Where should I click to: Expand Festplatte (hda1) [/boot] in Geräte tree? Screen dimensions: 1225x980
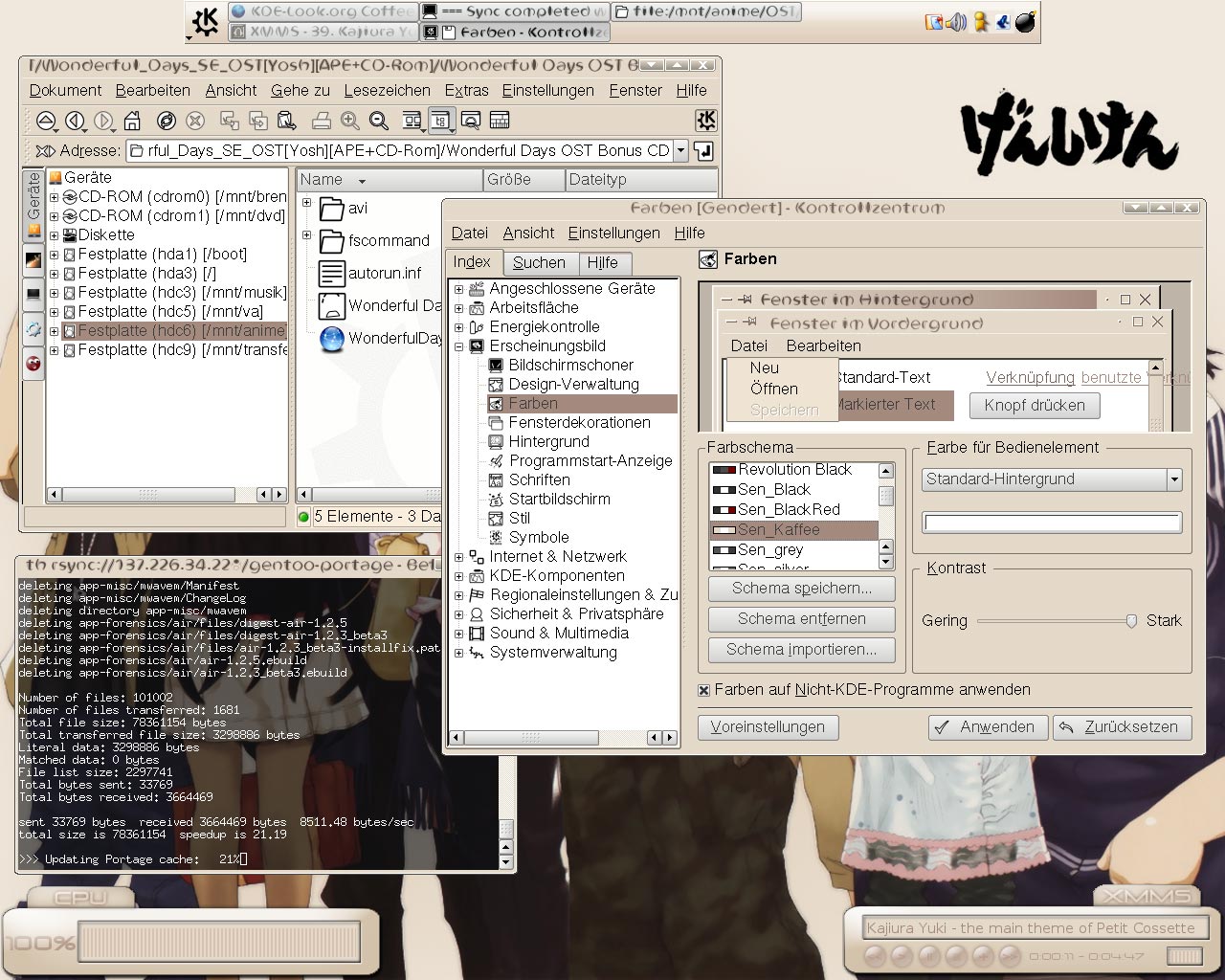click(x=55, y=255)
